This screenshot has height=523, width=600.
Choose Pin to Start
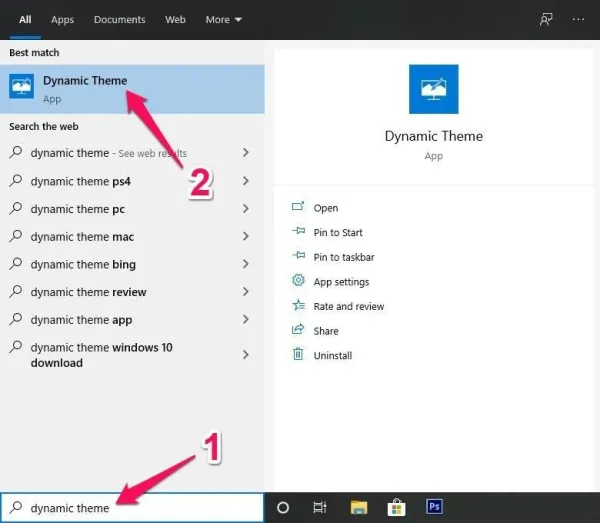point(338,233)
